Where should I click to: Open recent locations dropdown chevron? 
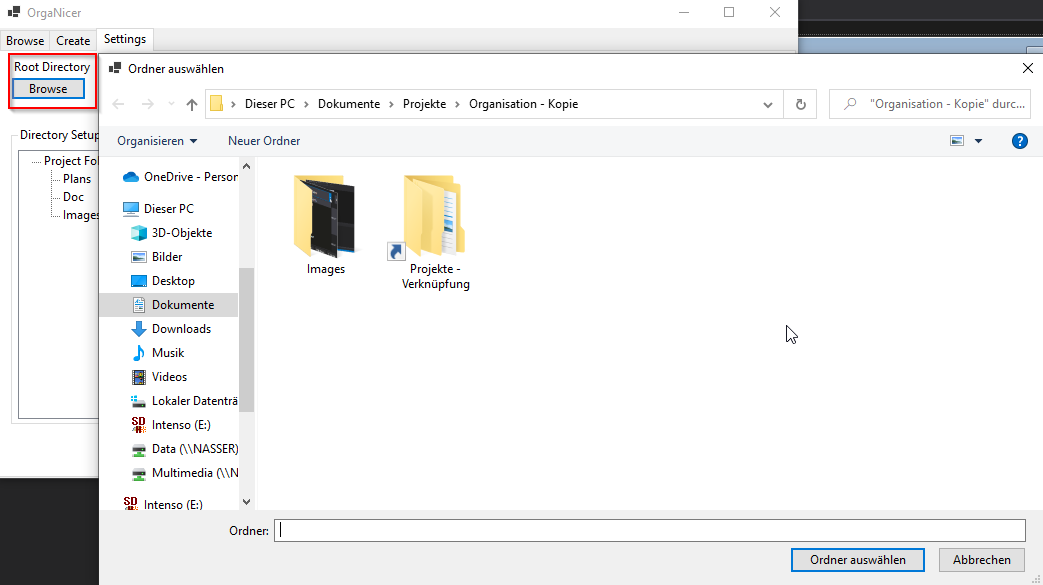point(172,104)
